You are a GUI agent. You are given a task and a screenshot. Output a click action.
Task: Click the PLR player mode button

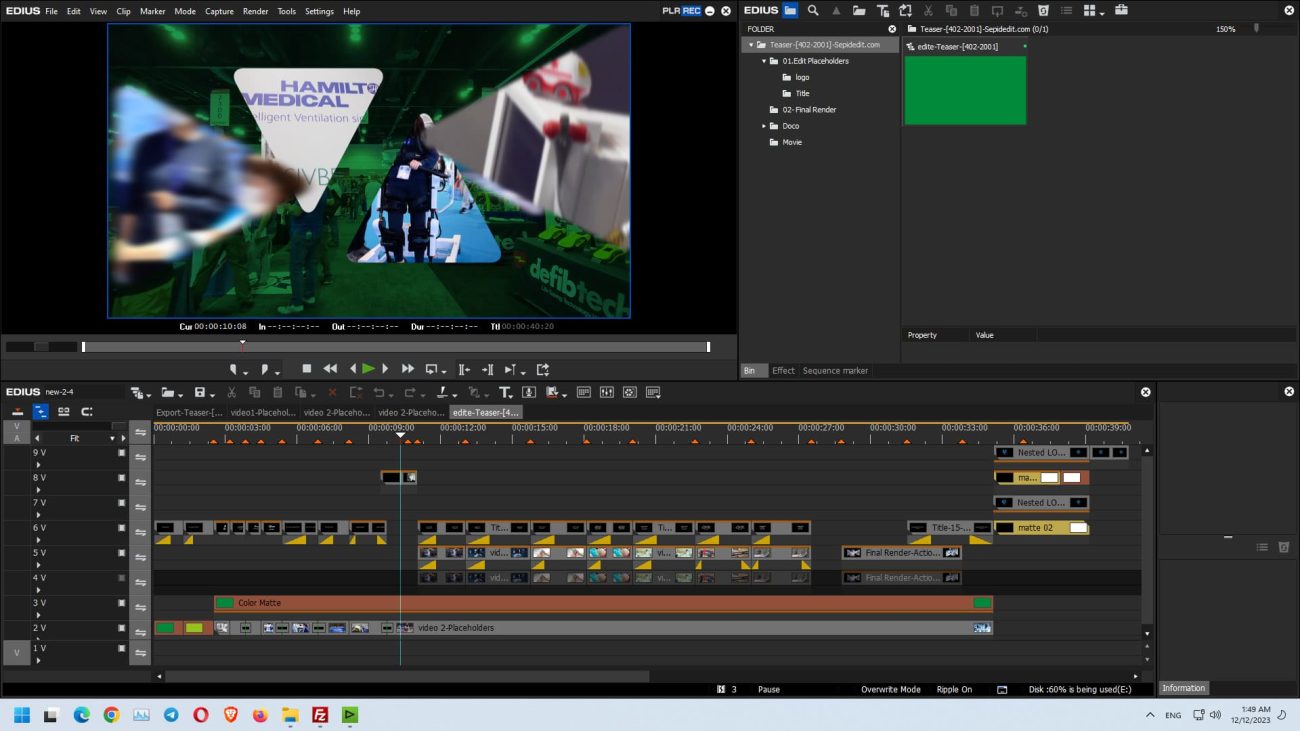pos(671,11)
